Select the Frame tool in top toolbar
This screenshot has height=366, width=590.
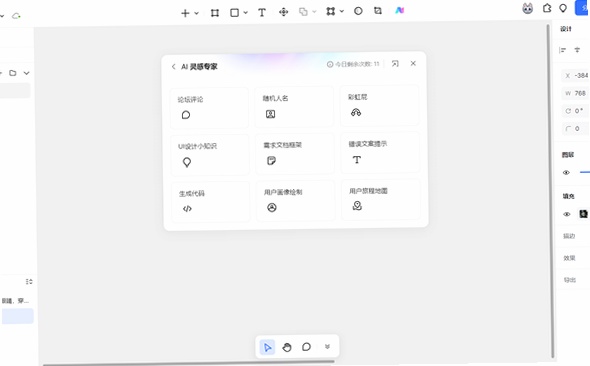click(215, 13)
